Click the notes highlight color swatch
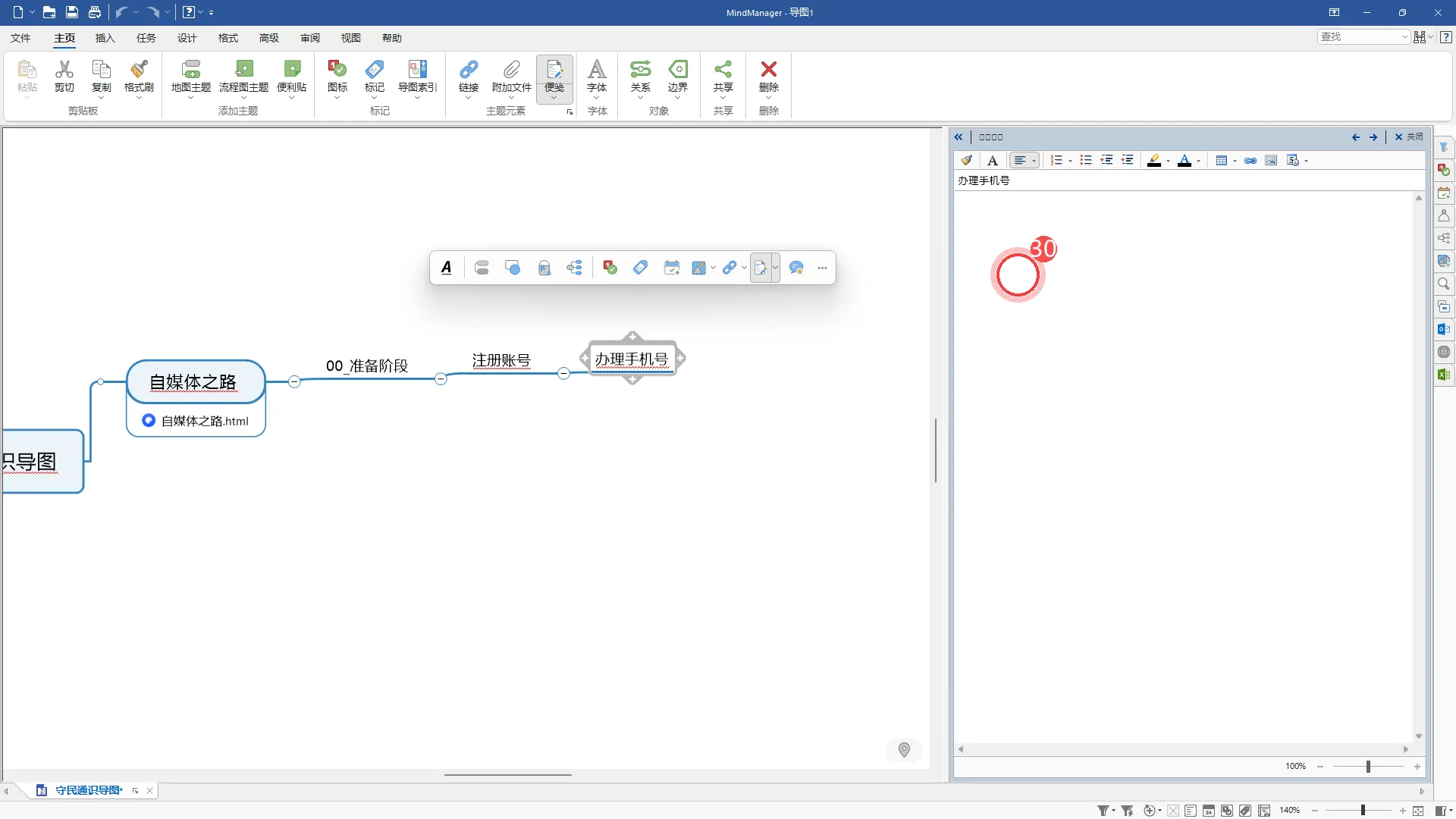The image size is (1456, 819). coord(1154,160)
